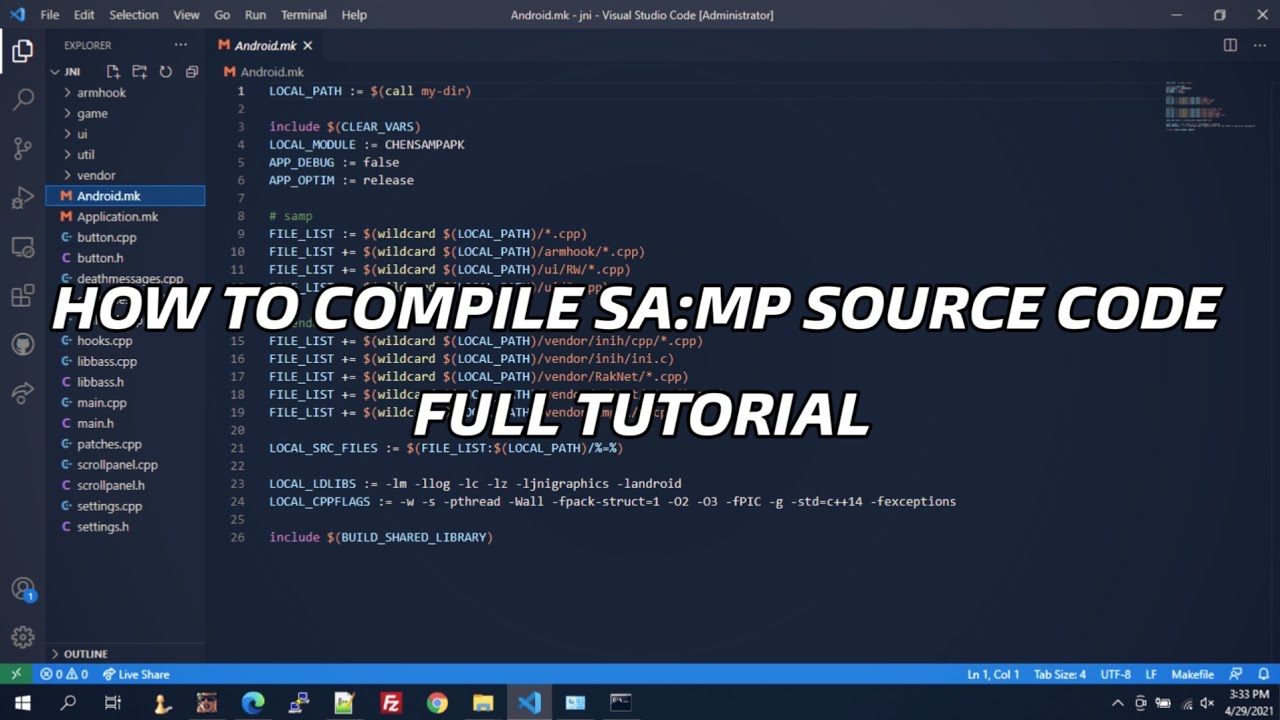The width and height of the screenshot is (1280, 720).
Task: Open the Accounts menu icon
Action: (x=23, y=589)
